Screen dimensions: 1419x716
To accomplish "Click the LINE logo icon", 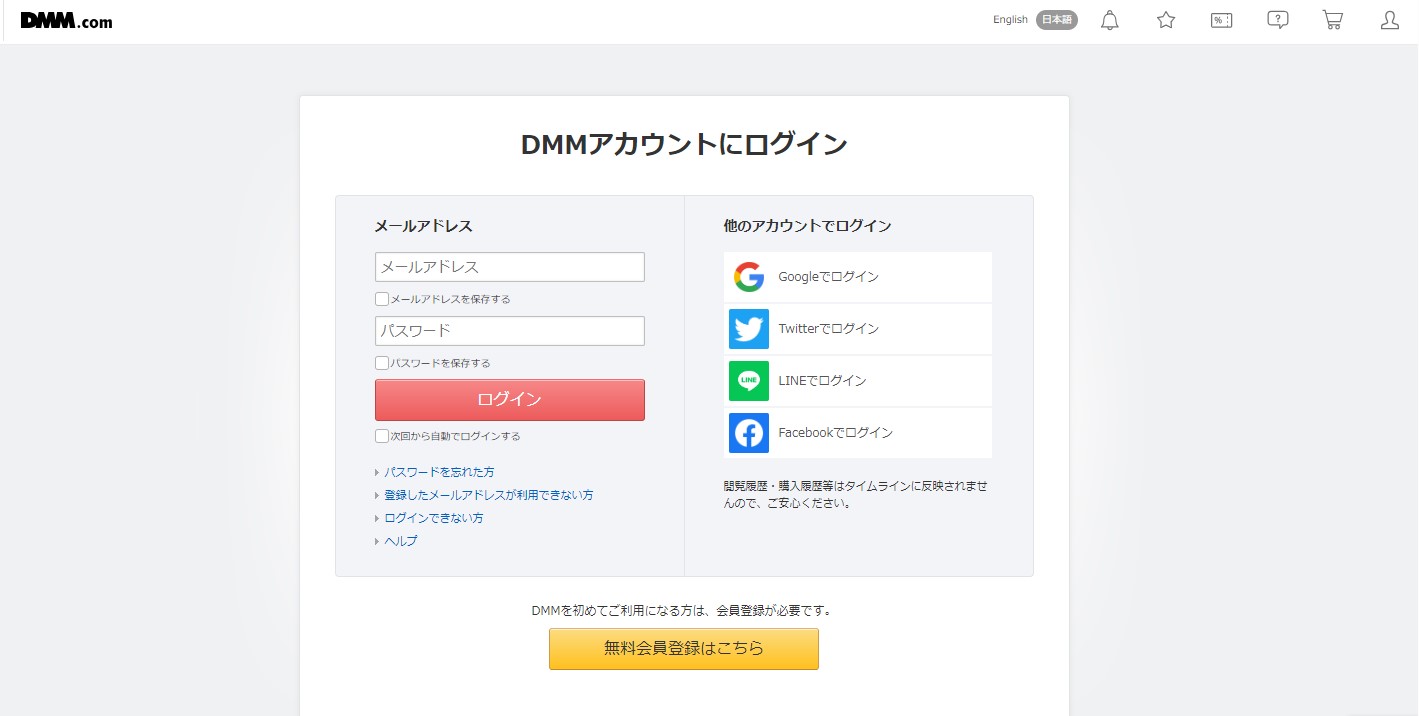I will pyautogui.click(x=749, y=381).
